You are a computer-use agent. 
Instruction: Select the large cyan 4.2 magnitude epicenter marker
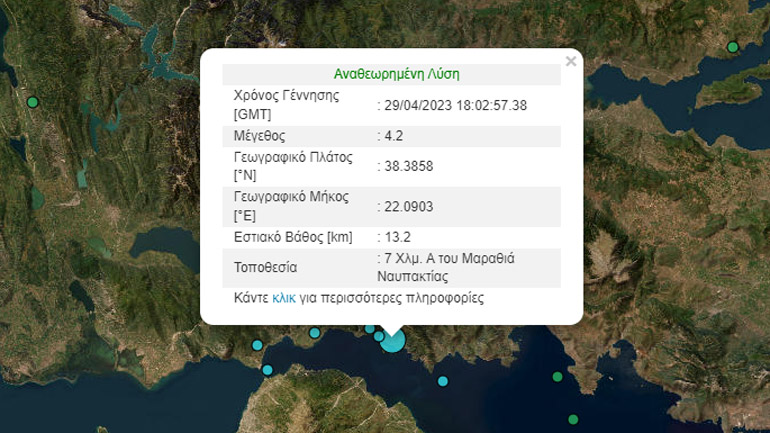tap(393, 340)
